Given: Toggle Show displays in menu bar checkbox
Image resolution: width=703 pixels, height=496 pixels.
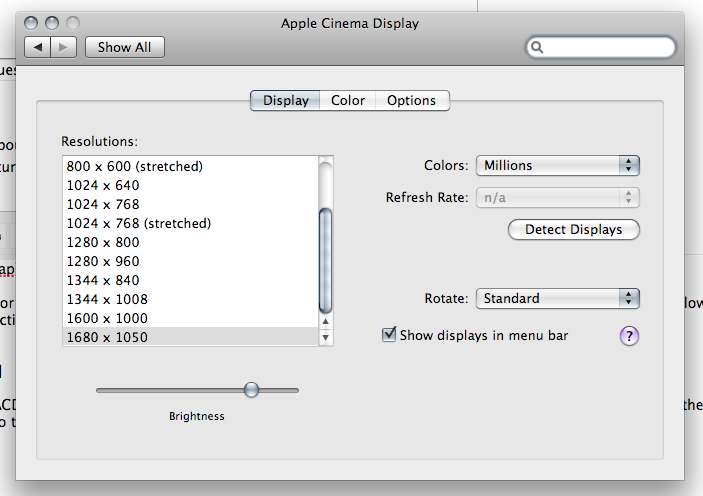Looking at the screenshot, I should tap(389, 335).
